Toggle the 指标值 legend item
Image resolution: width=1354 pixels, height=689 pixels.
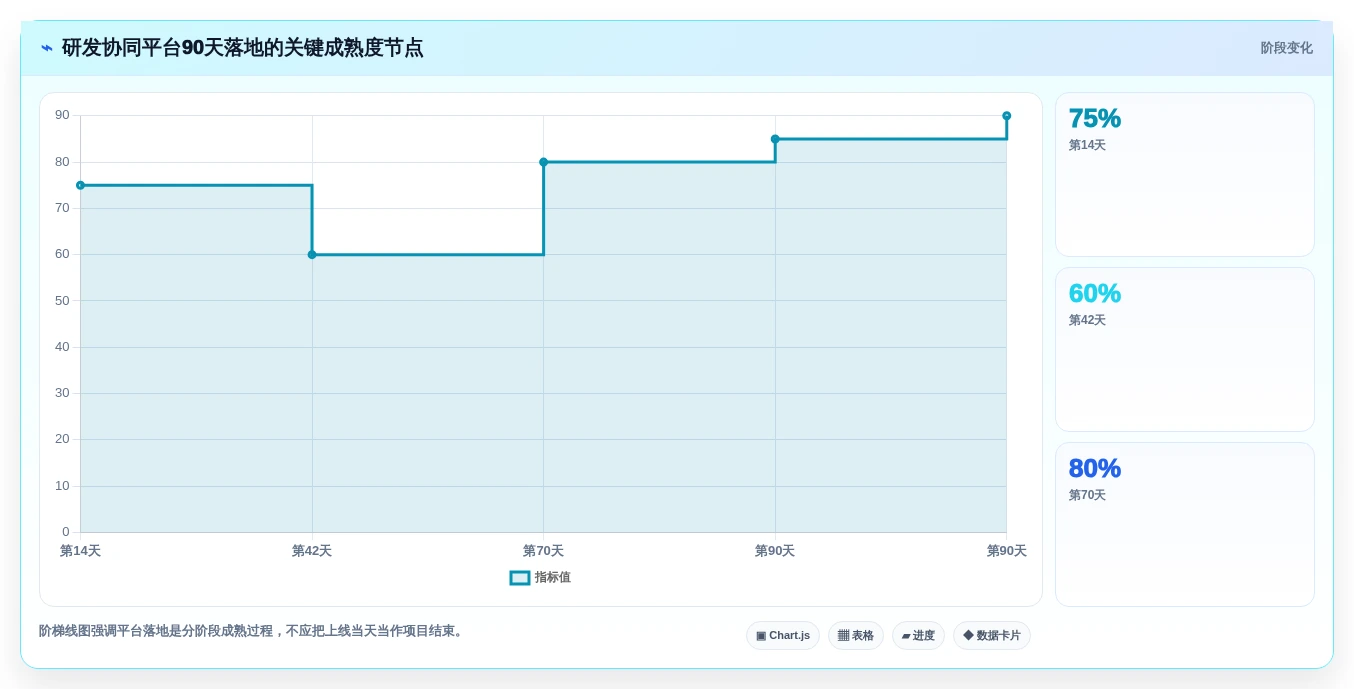click(540, 578)
